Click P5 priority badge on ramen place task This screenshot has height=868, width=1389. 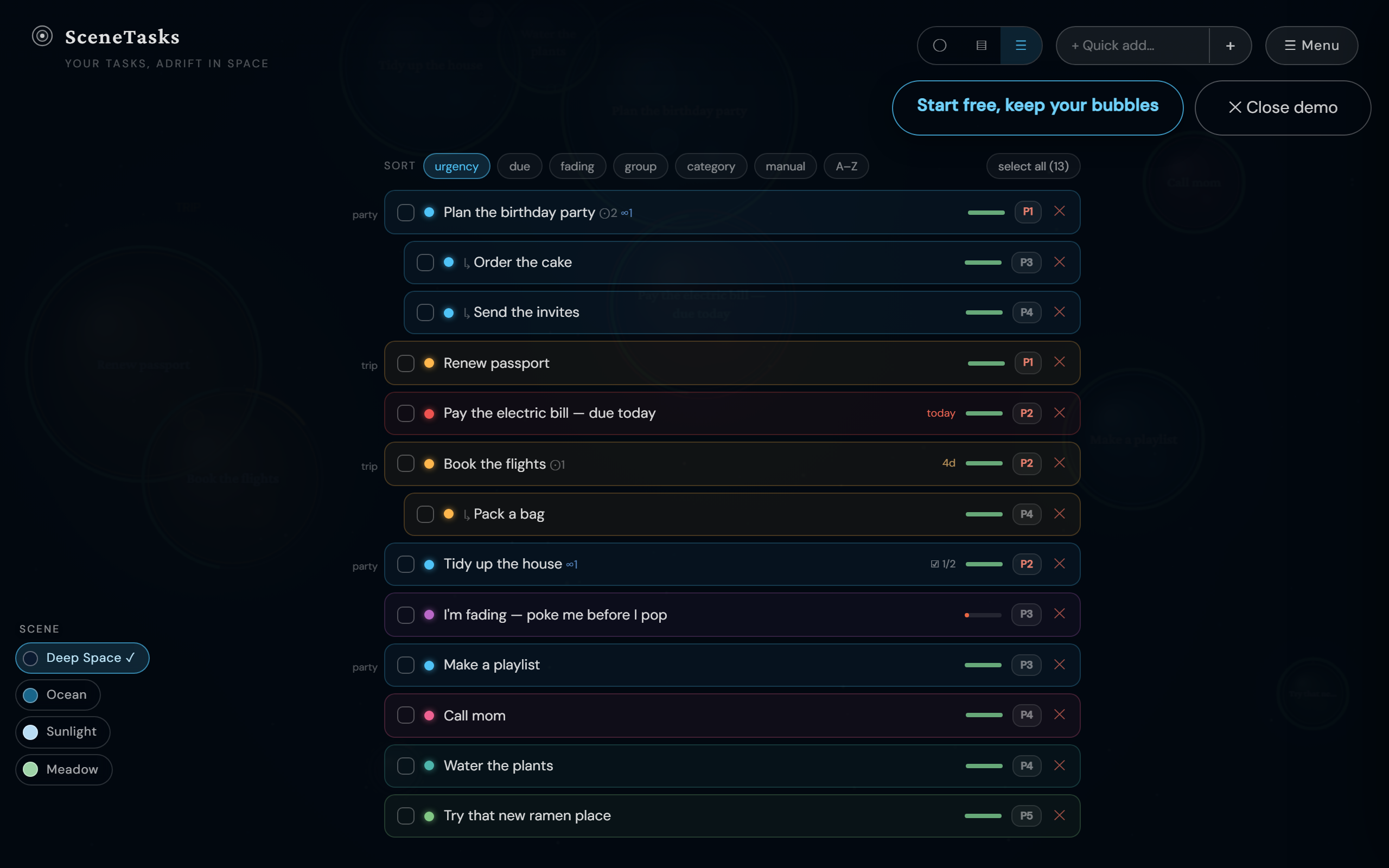1026,816
